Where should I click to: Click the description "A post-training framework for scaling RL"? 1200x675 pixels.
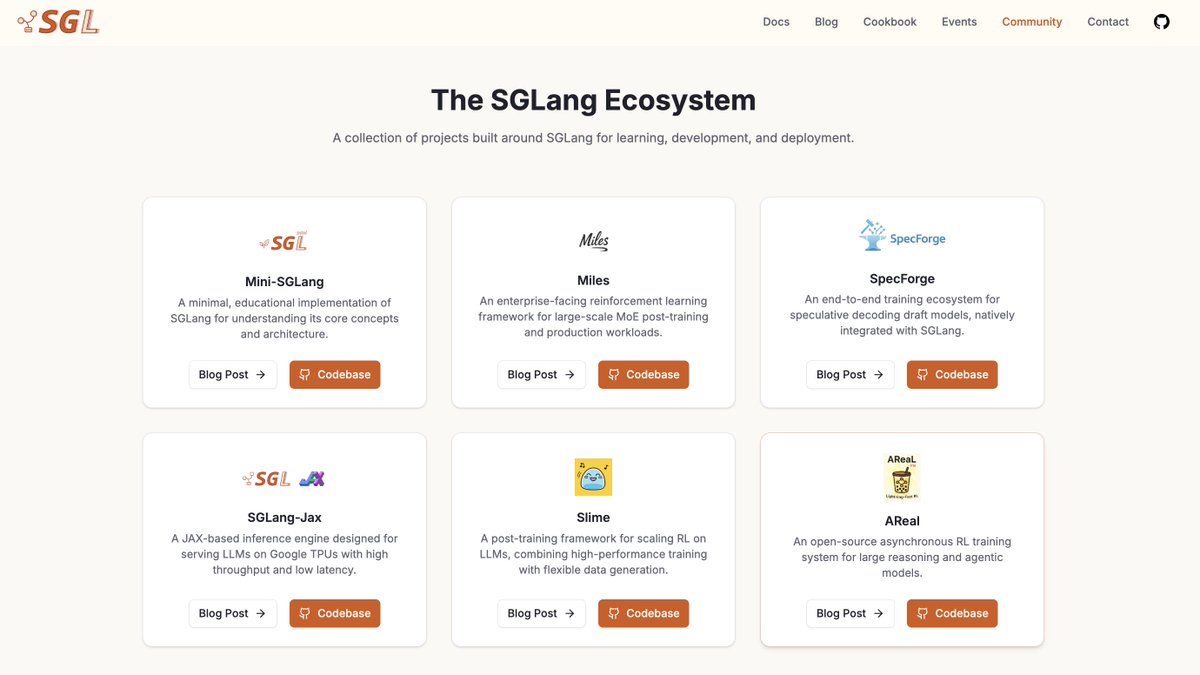(593, 554)
